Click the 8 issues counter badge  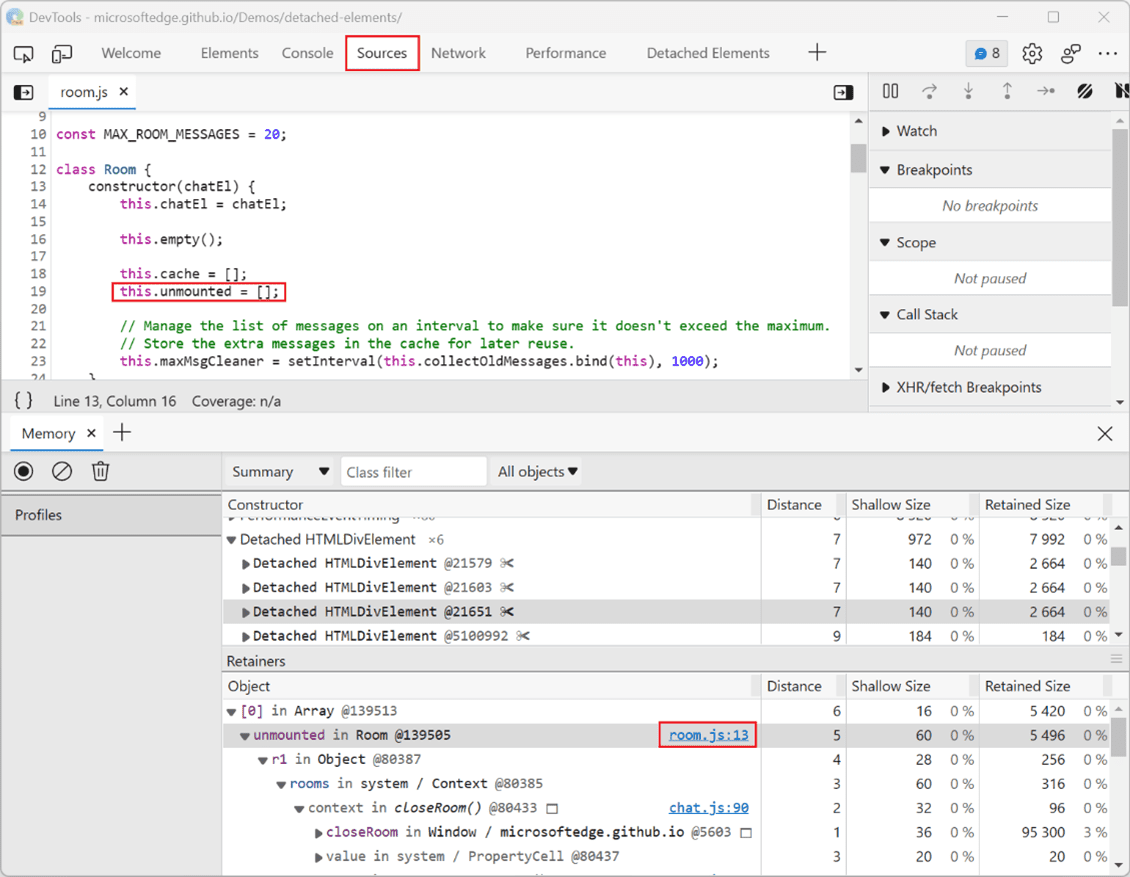tap(987, 53)
